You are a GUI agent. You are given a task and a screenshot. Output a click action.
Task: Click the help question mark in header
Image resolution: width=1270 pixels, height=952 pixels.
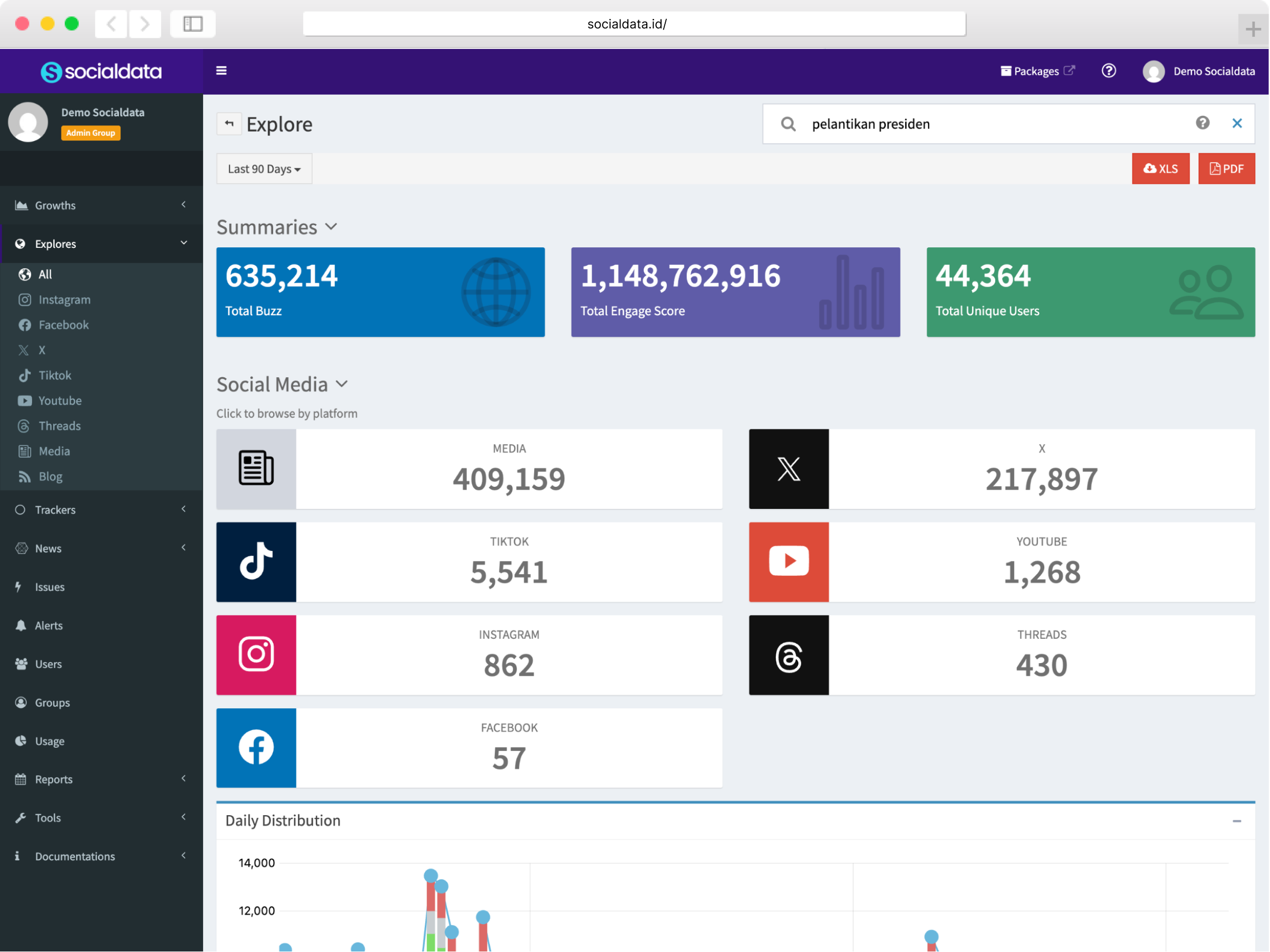(1108, 71)
